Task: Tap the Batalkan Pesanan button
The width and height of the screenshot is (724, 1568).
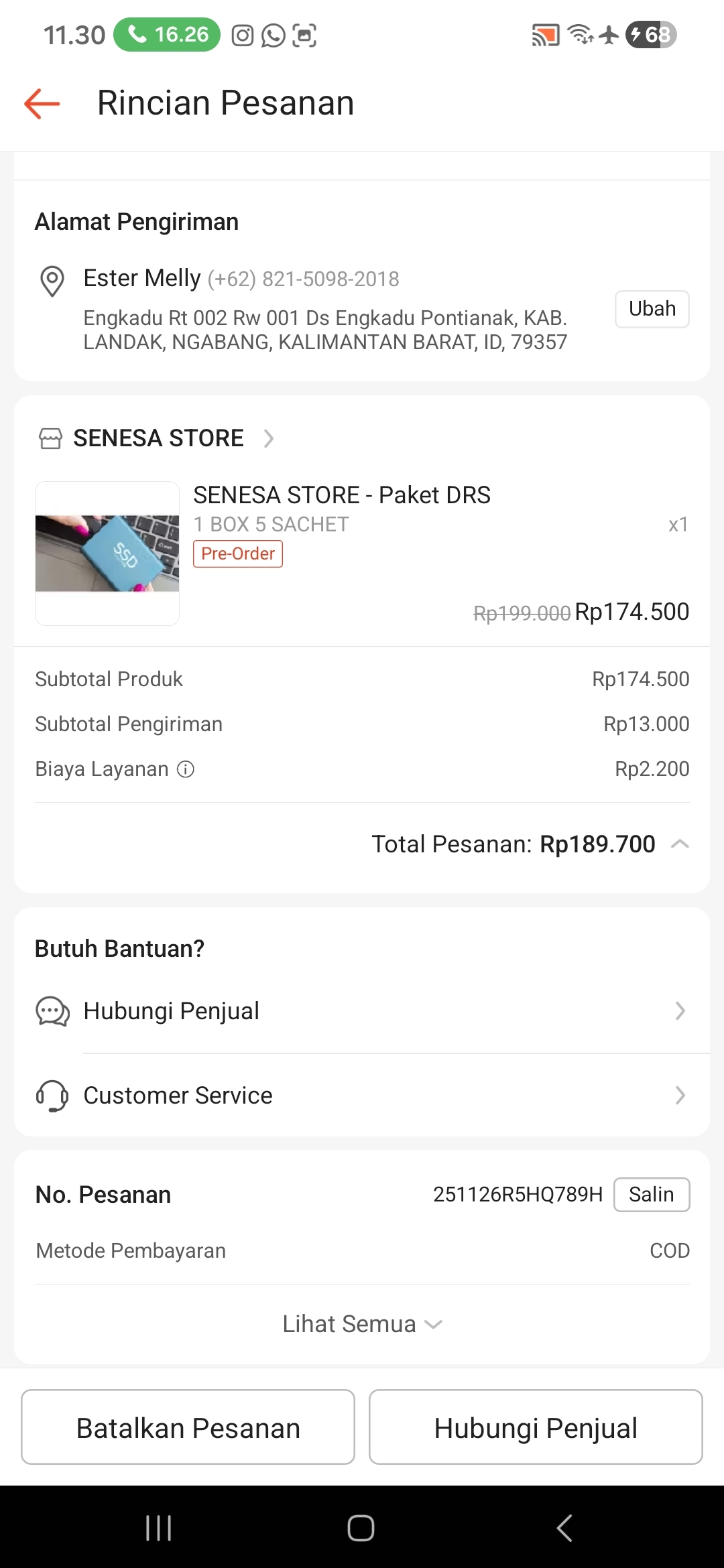Action: click(188, 1427)
